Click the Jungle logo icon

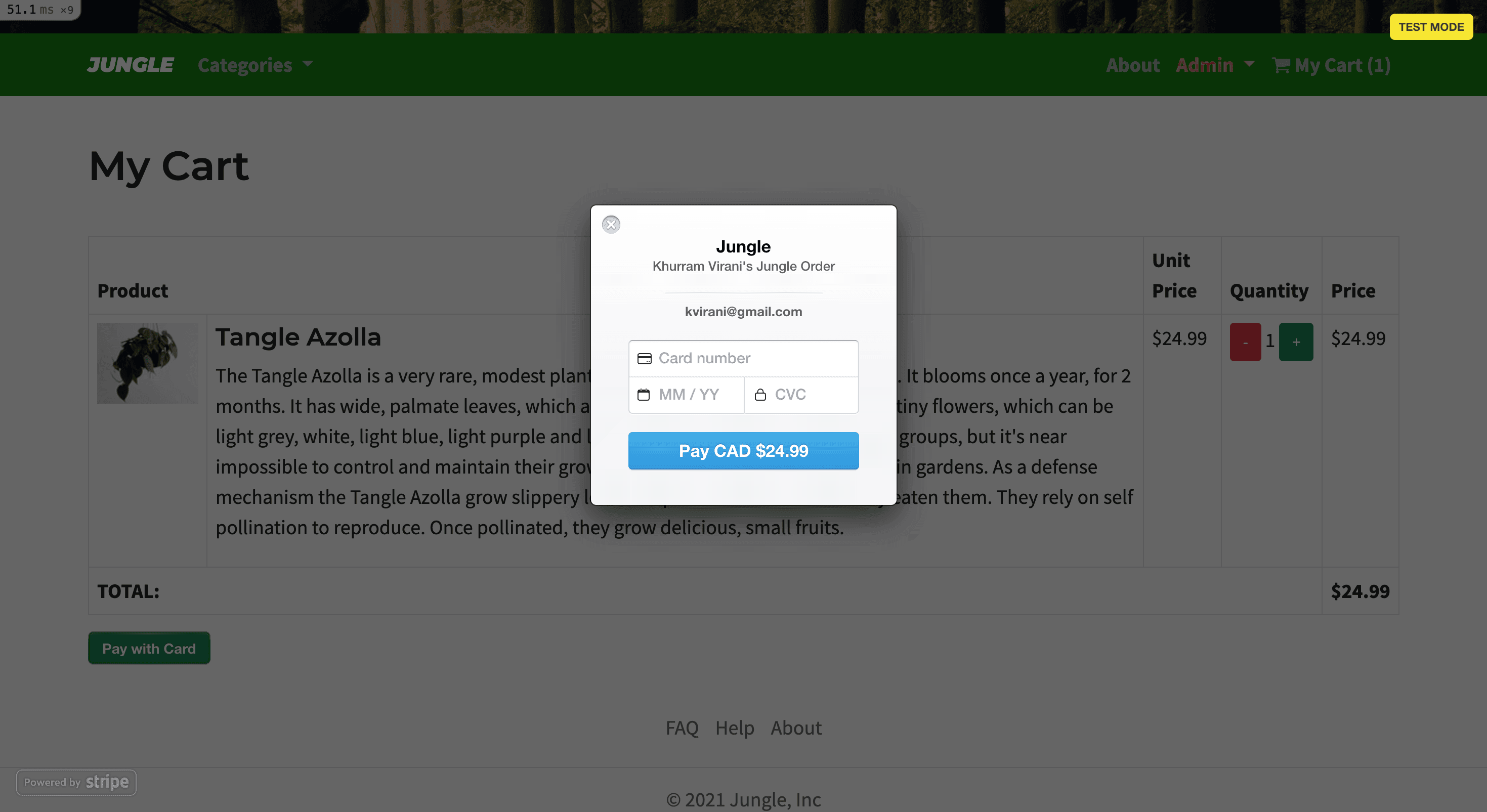point(131,65)
